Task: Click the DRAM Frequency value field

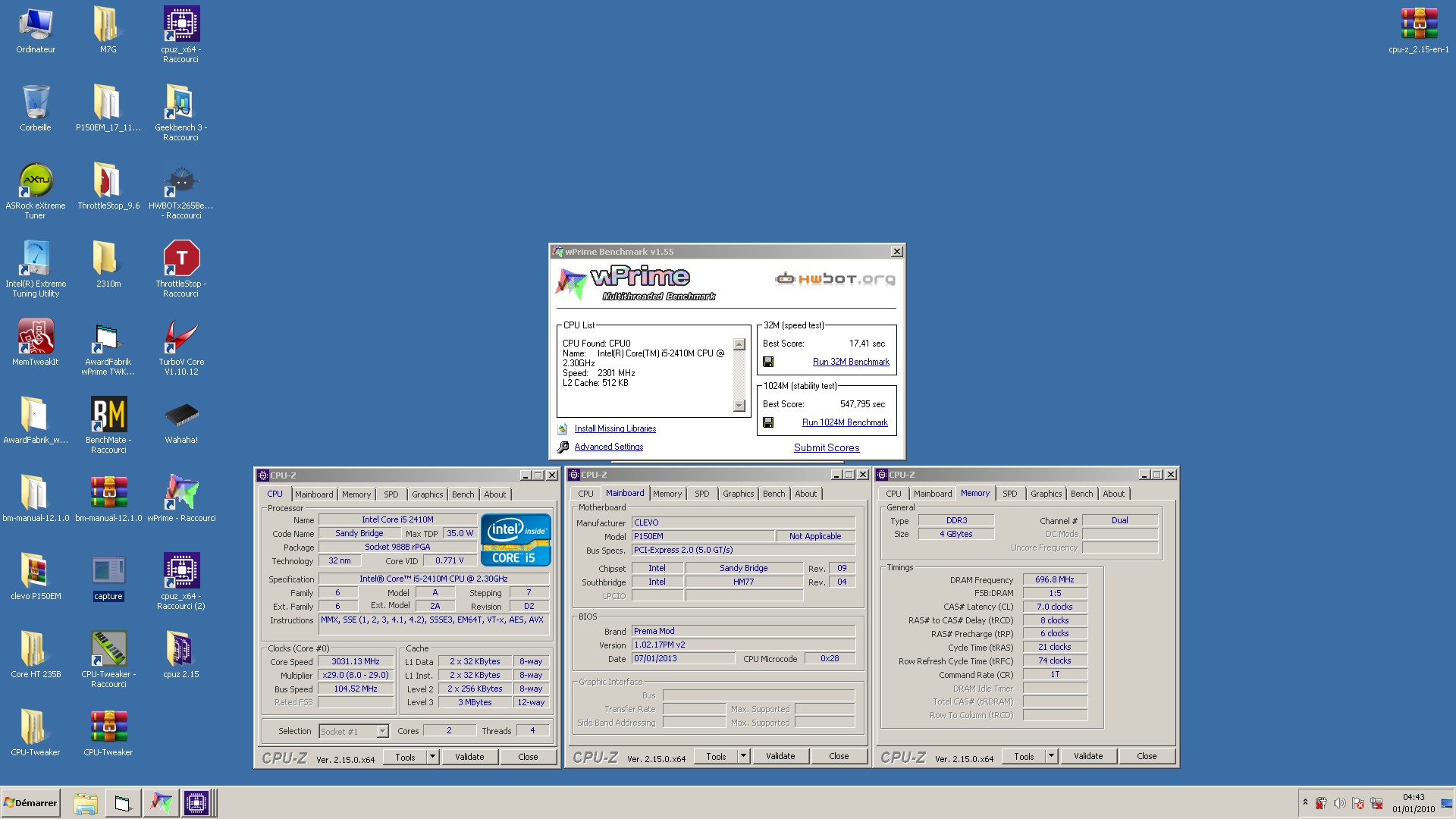Action: [1055, 579]
